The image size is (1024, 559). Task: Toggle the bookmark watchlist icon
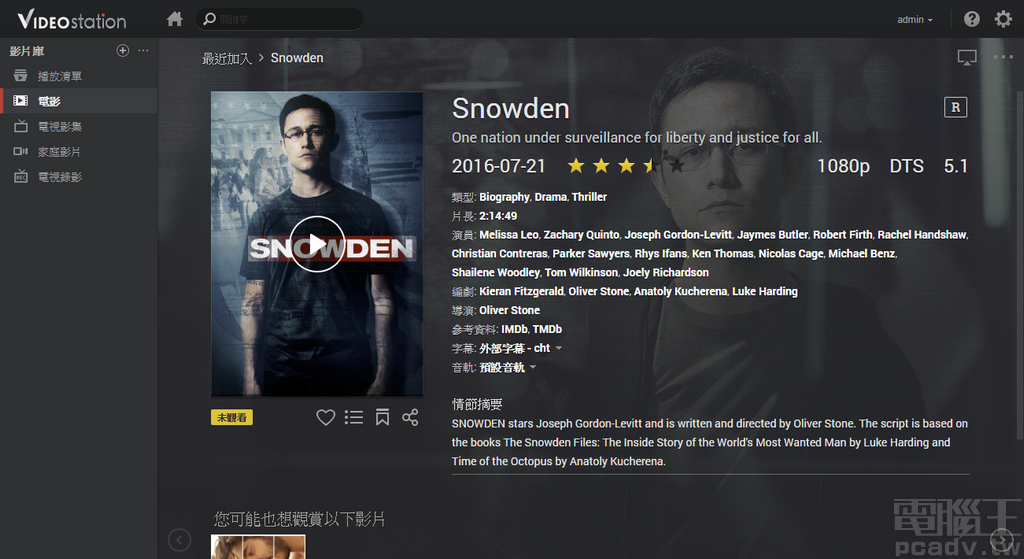[x=382, y=417]
